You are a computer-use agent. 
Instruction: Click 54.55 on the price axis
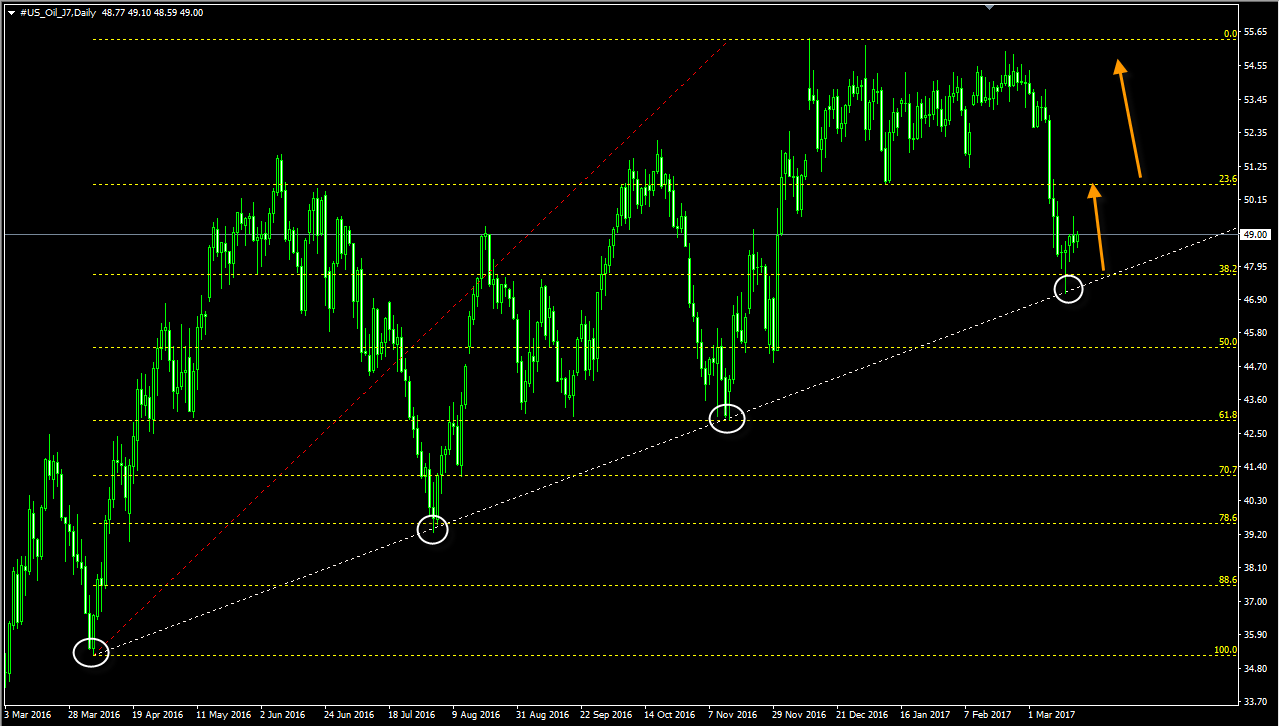click(x=1255, y=66)
